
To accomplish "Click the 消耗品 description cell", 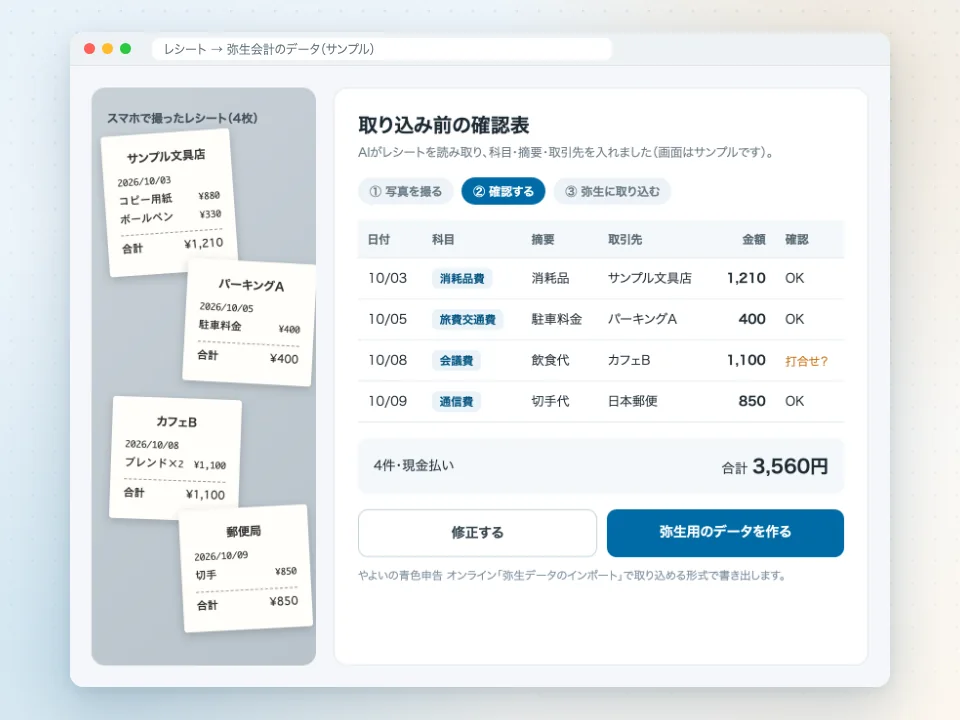I will coord(550,278).
